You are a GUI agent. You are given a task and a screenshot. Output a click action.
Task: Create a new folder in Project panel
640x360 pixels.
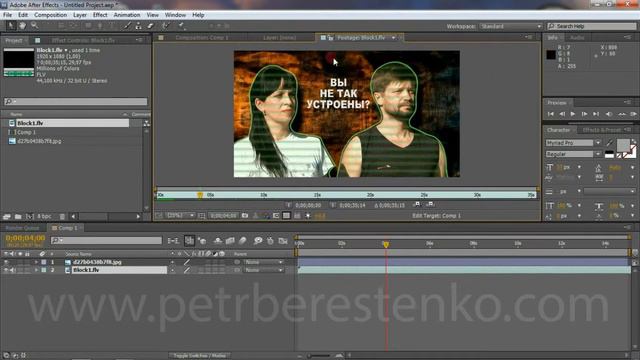(18, 216)
